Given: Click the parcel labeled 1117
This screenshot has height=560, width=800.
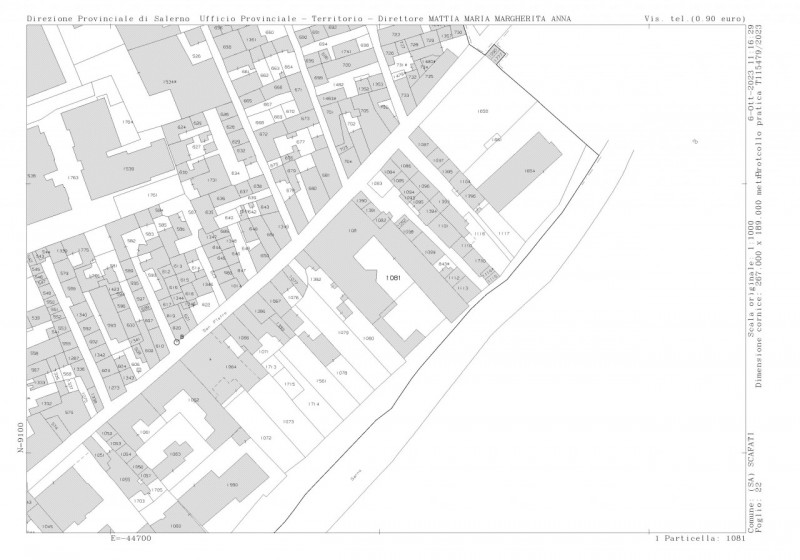Looking at the screenshot, I should coord(504,233).
